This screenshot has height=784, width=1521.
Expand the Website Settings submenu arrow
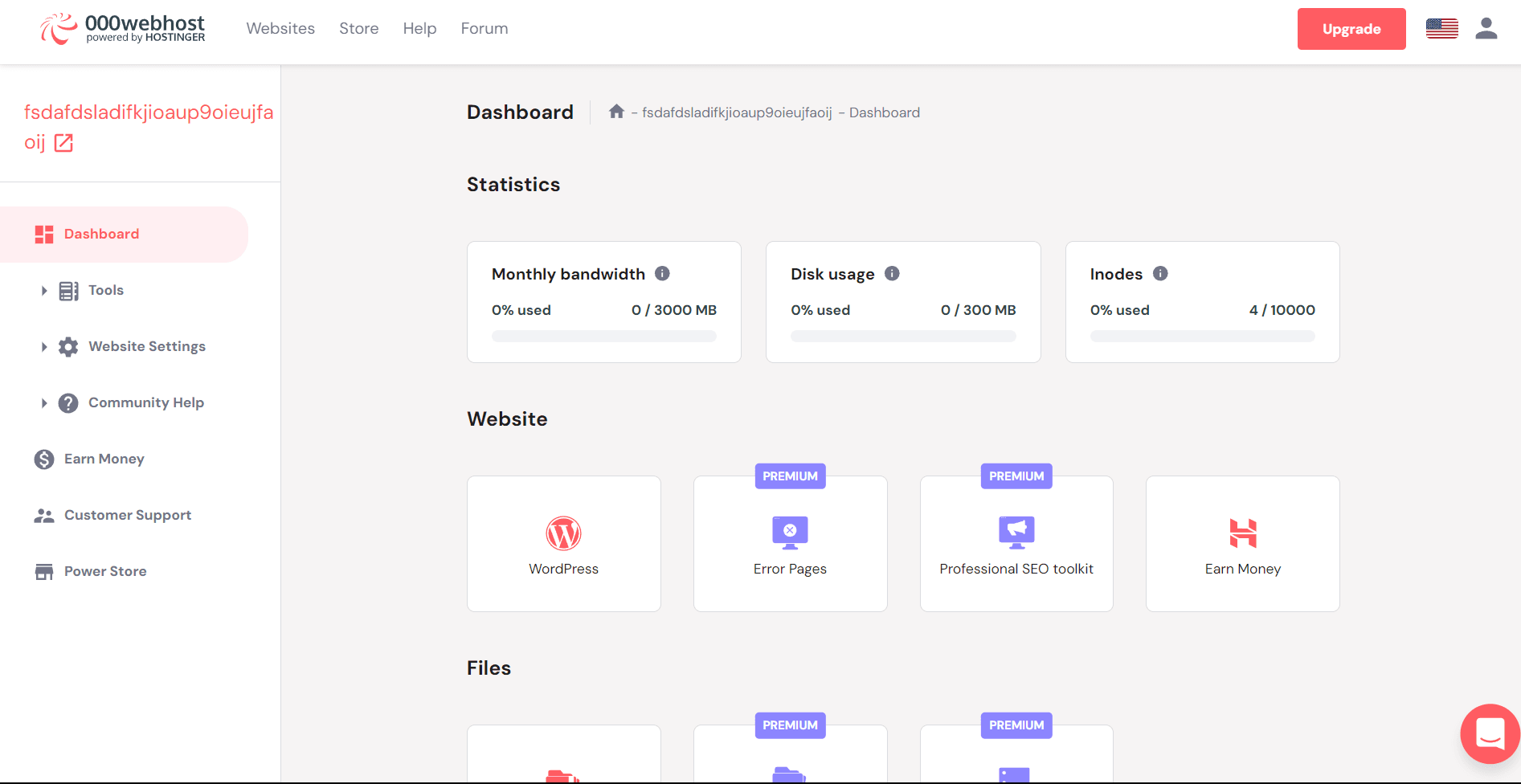(44, 347)
